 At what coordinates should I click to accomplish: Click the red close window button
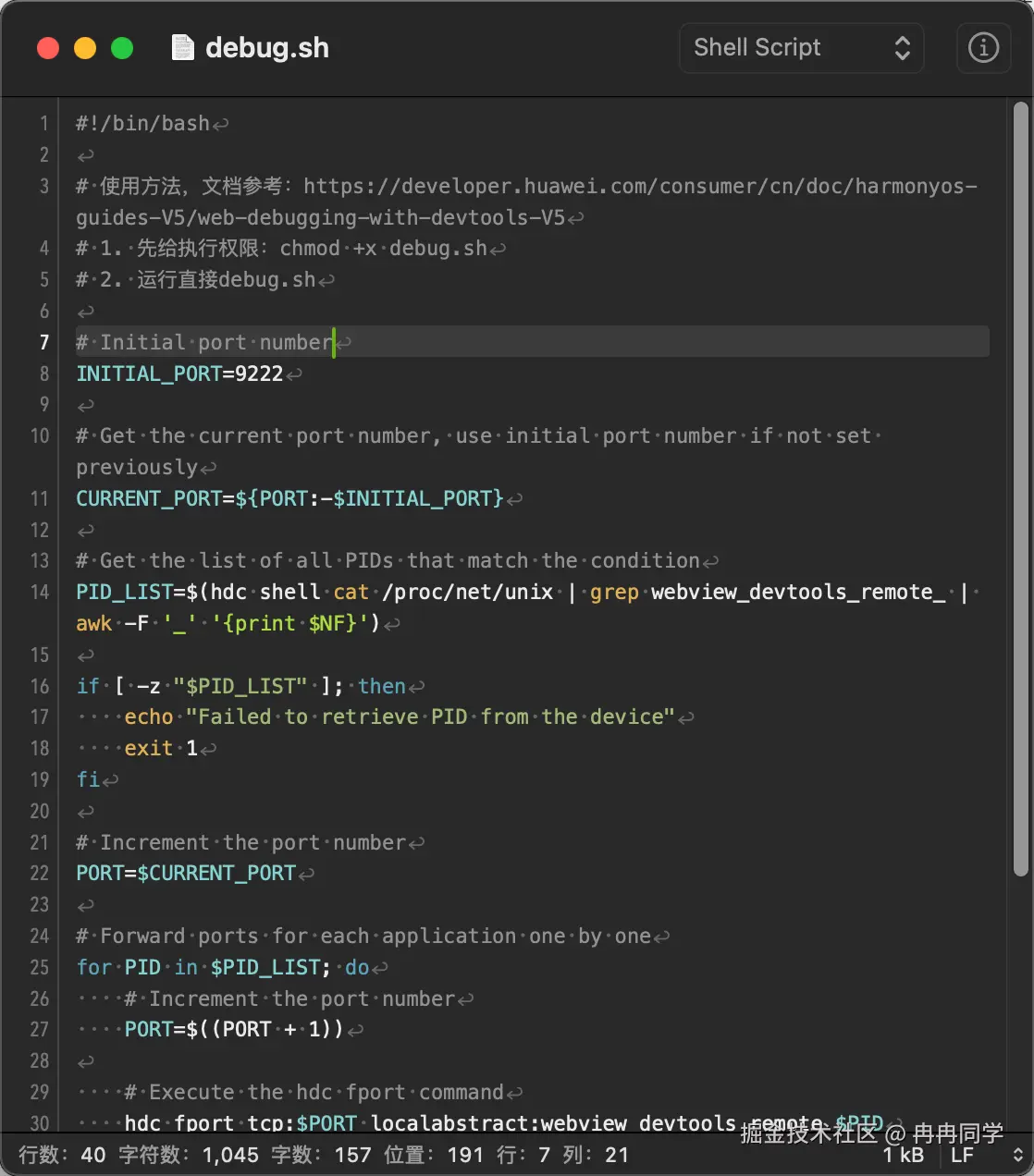point(48,48)
